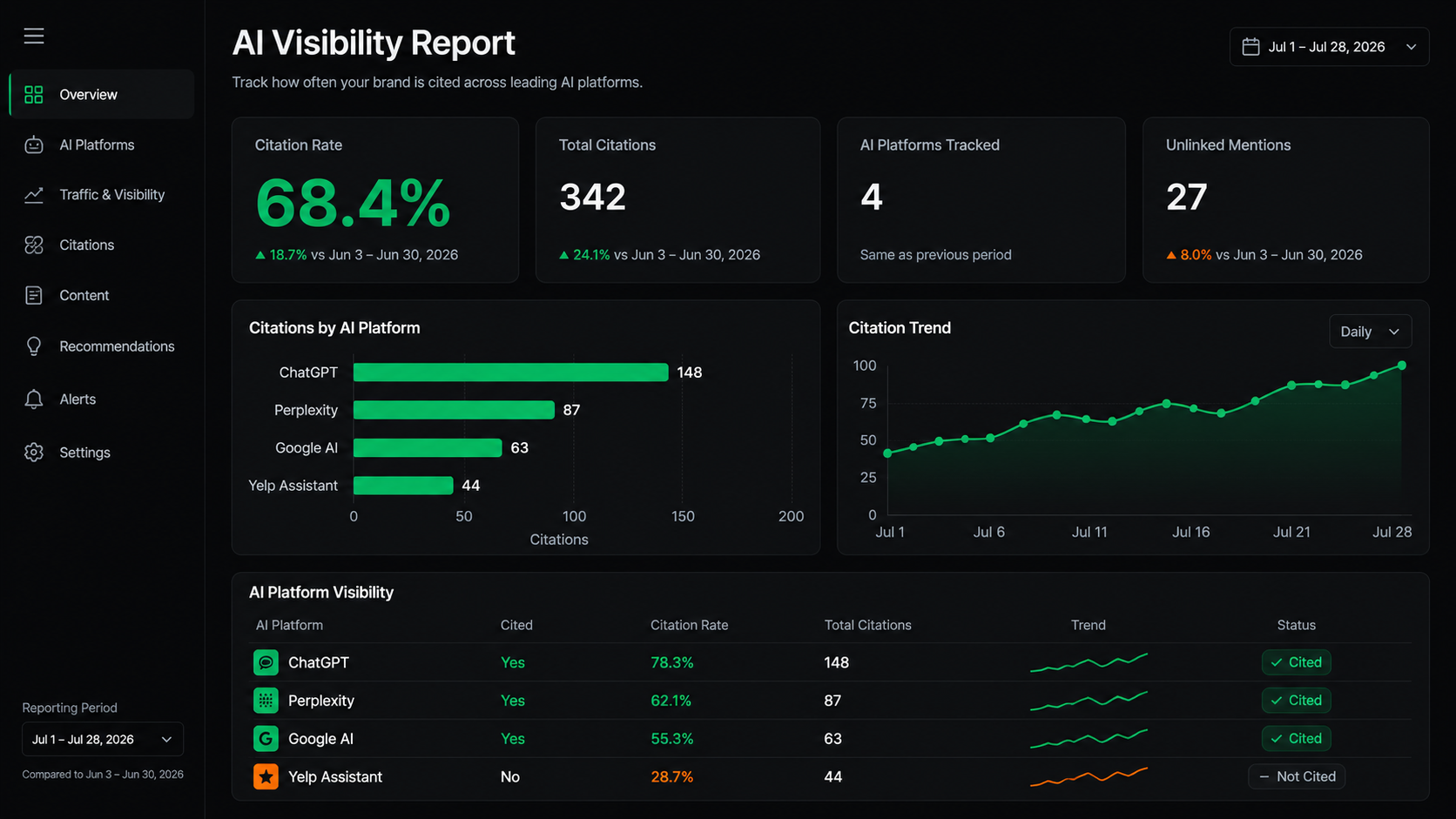This screenshot has width=1456, height=819.
Task: Click the 148 label beside ChatGPT bar
Action: pos(689,373)
